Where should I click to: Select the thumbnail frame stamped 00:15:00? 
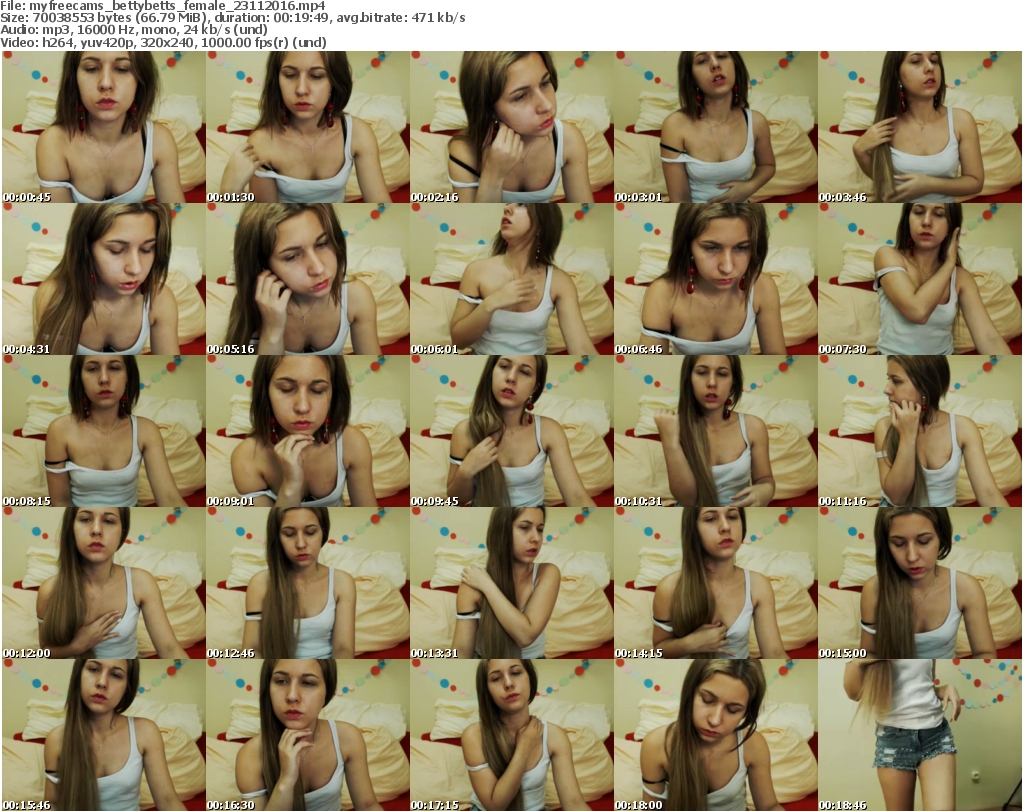(920, 583)
